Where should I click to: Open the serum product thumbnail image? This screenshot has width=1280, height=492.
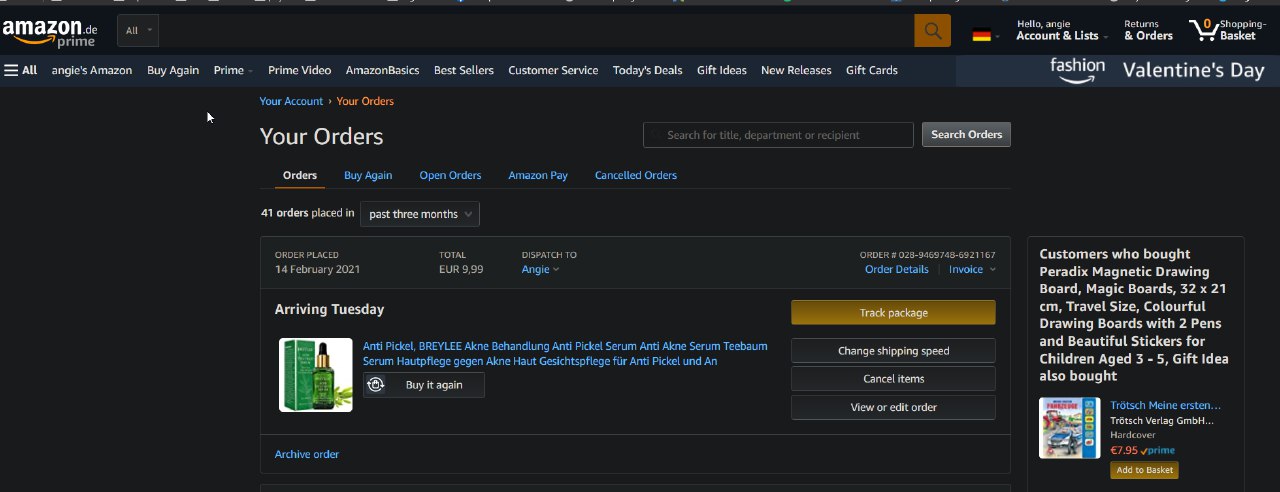click(316, 375)
